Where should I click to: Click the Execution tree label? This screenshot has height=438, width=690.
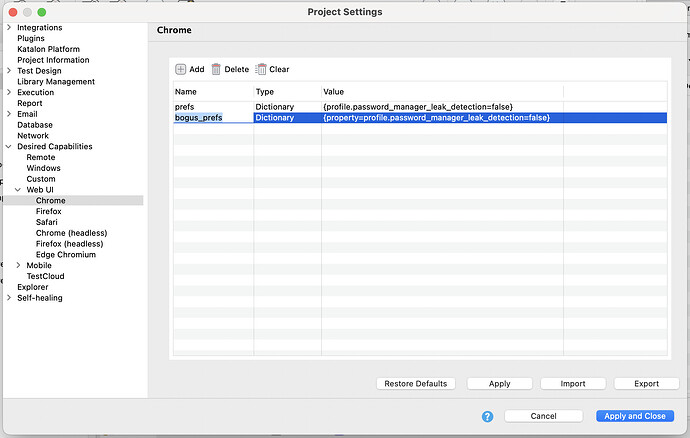(x=36, y=92)
